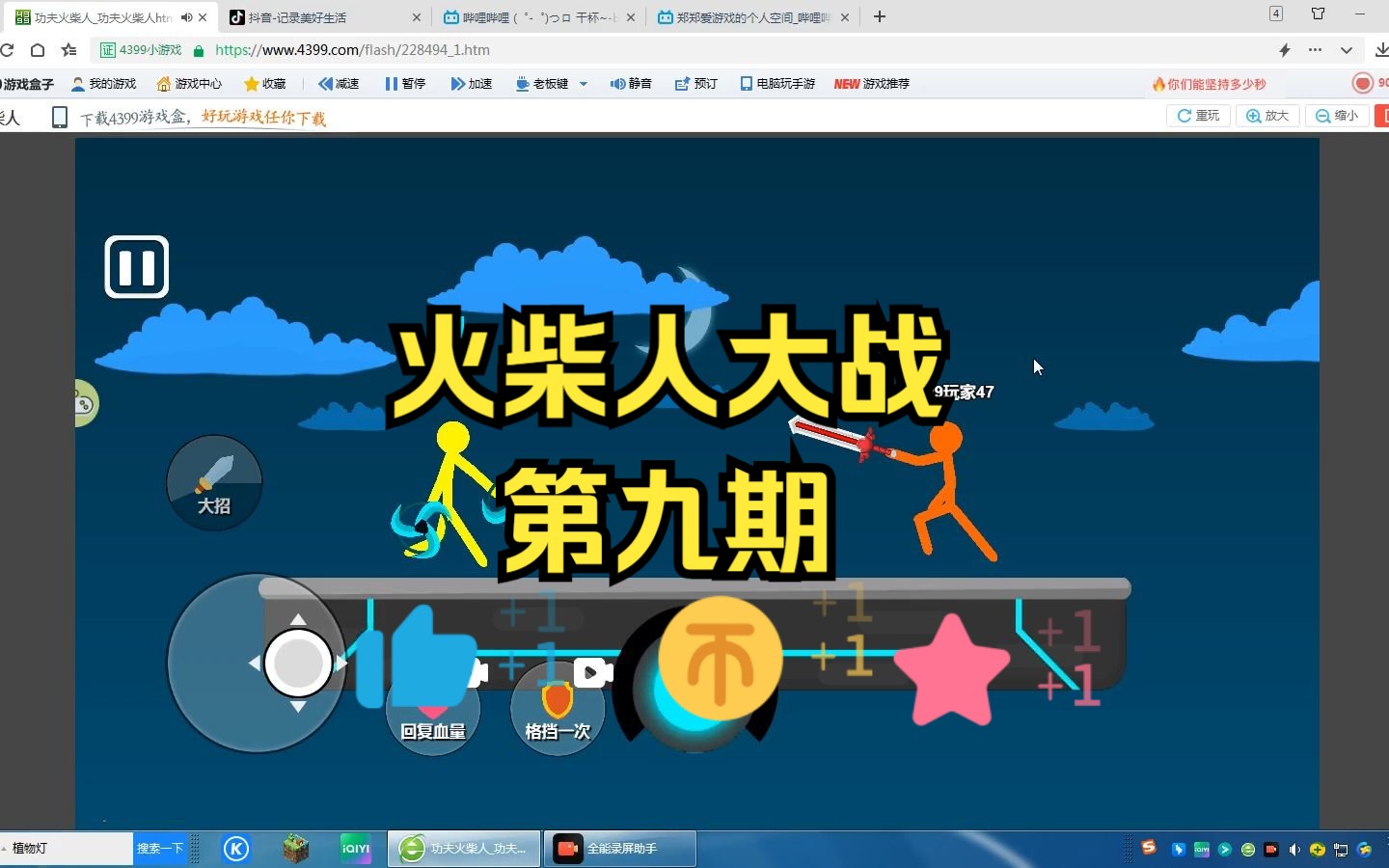Open 游戏盒子 in the bookmarks bar
Image resolution: width=1389 pixels, height=868 pixels.
point(26,84)
